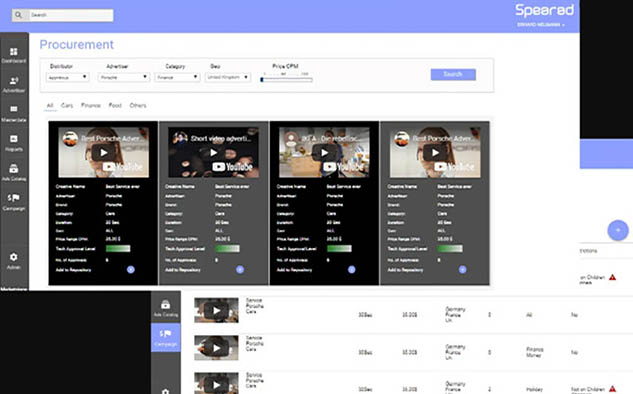Click inside the top Search input field
Viewport: 633px width, 394px height.
(71, 15)
